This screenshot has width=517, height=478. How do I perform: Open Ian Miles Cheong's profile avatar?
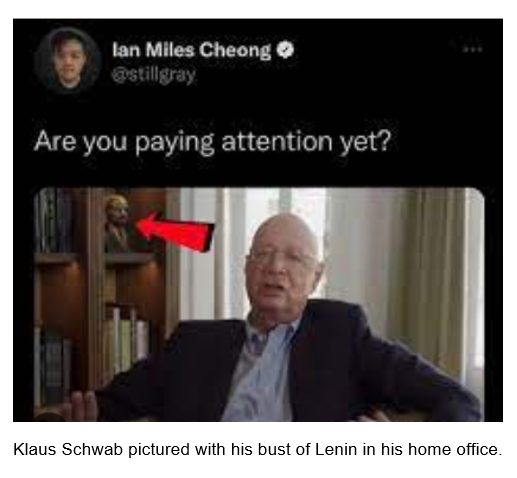pyautogui.click(x=68, y=60)
